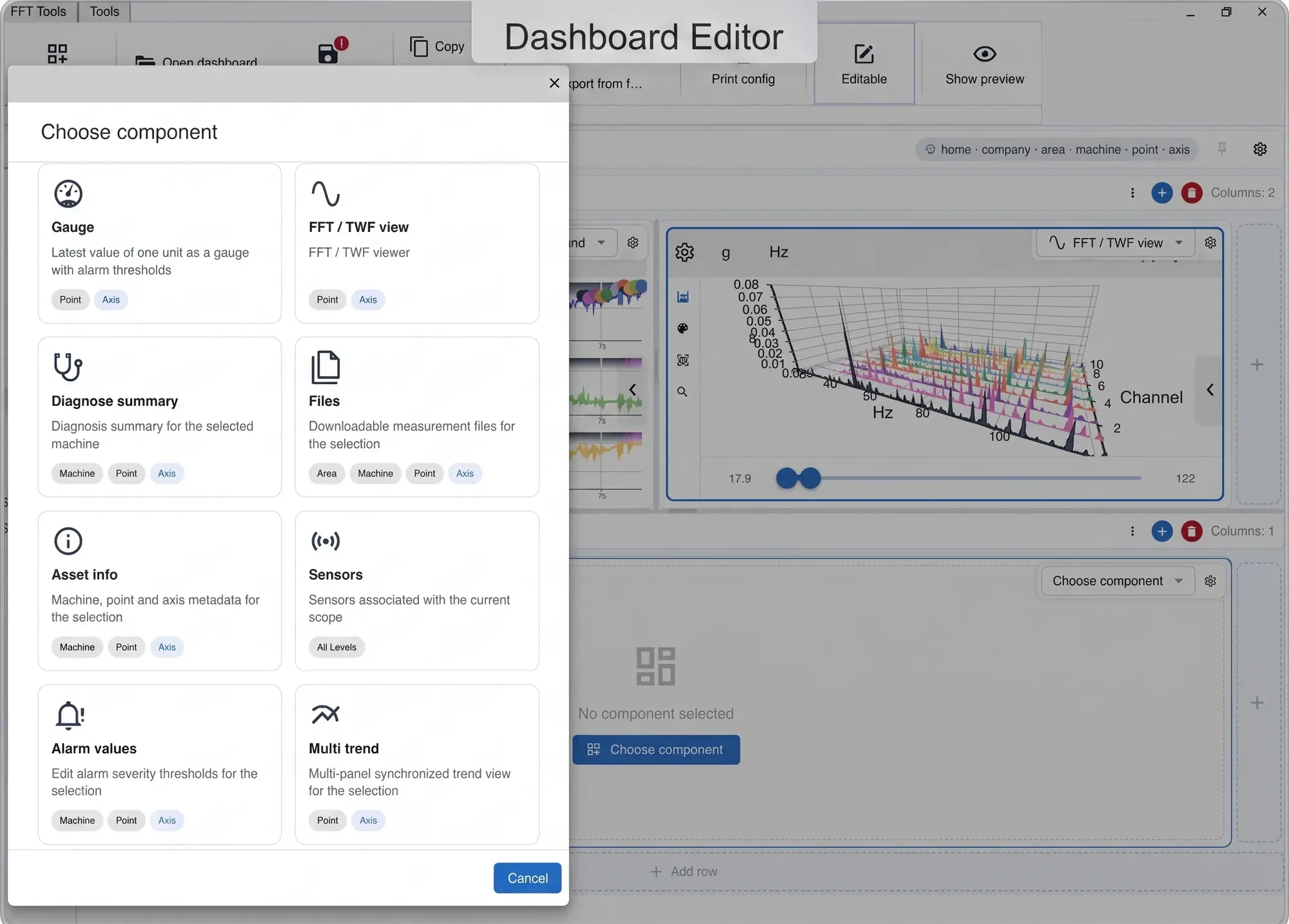Pick the Diagnose summary stethoscope icon
This screenshot has width=1289, height=924.
point(68,367)
